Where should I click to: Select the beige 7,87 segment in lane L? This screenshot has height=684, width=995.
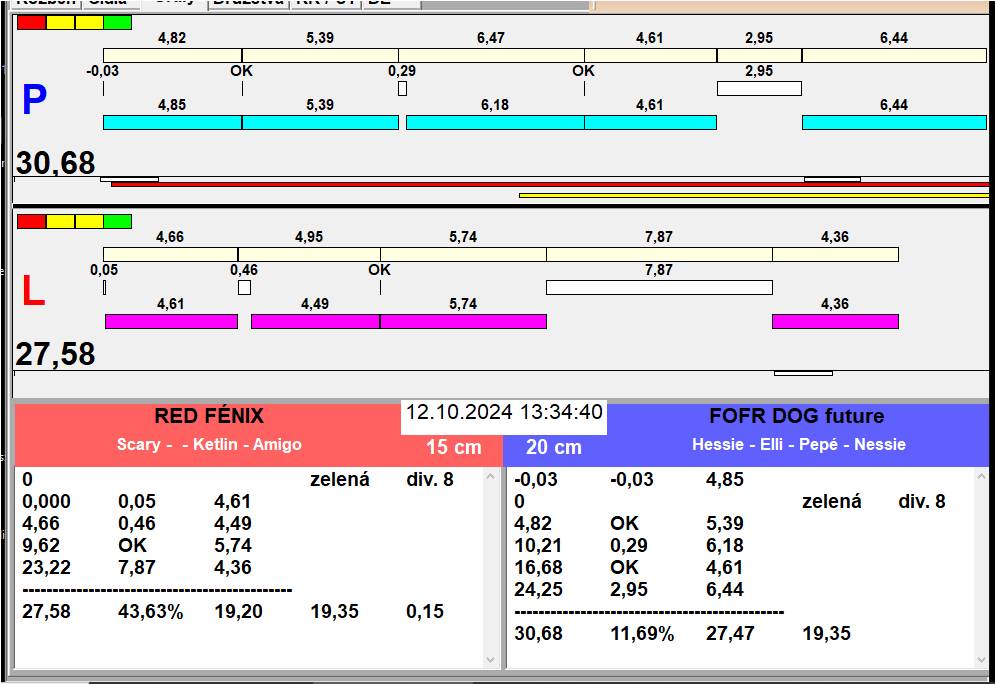pos(659,254)
